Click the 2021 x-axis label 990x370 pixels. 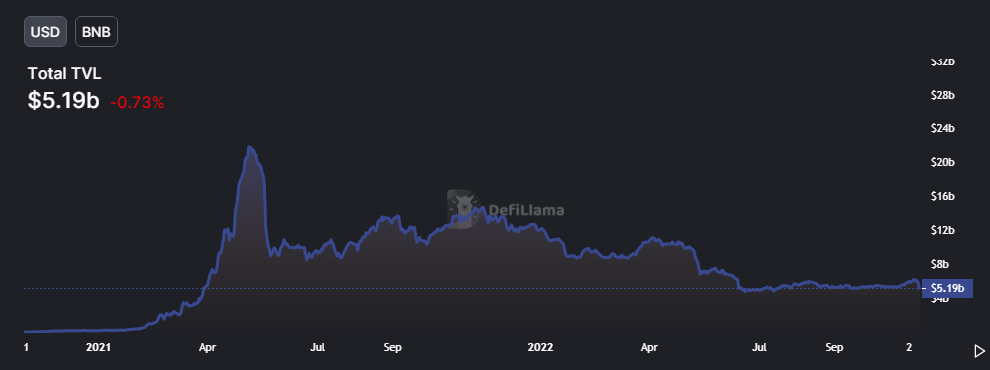[x=98, y=347]
